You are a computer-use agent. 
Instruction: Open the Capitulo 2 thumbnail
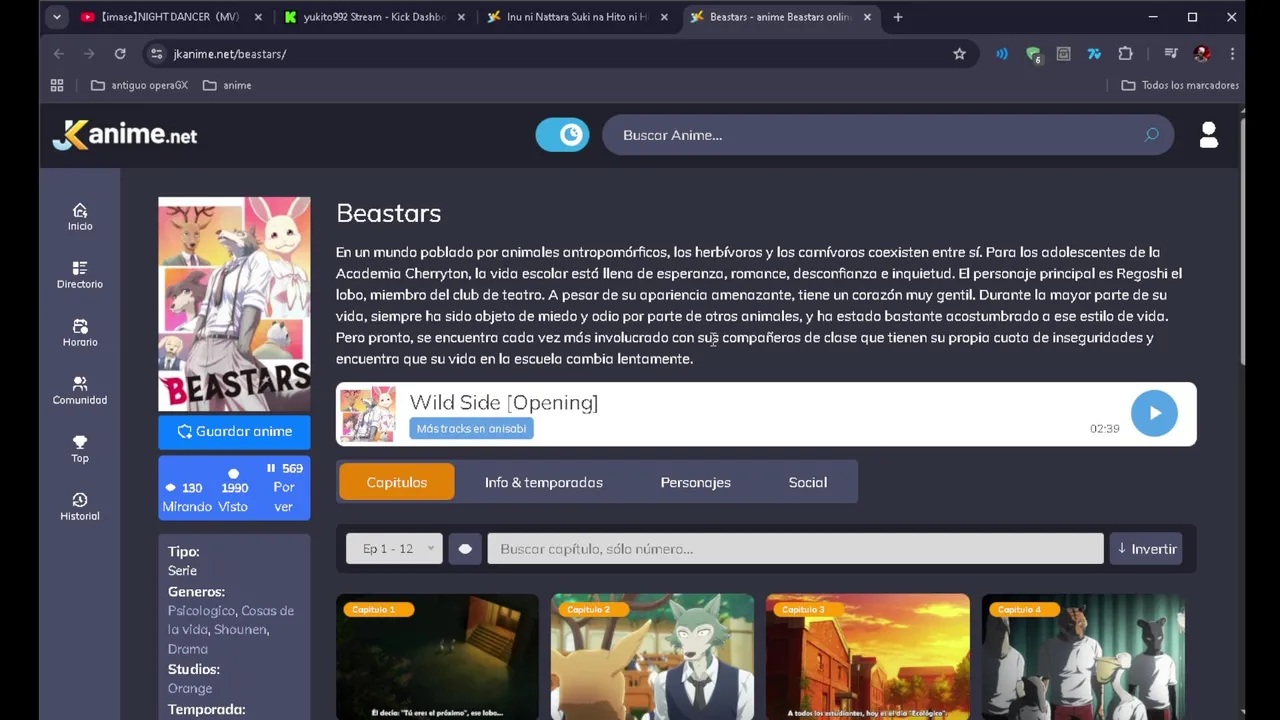tap(652, 657)
